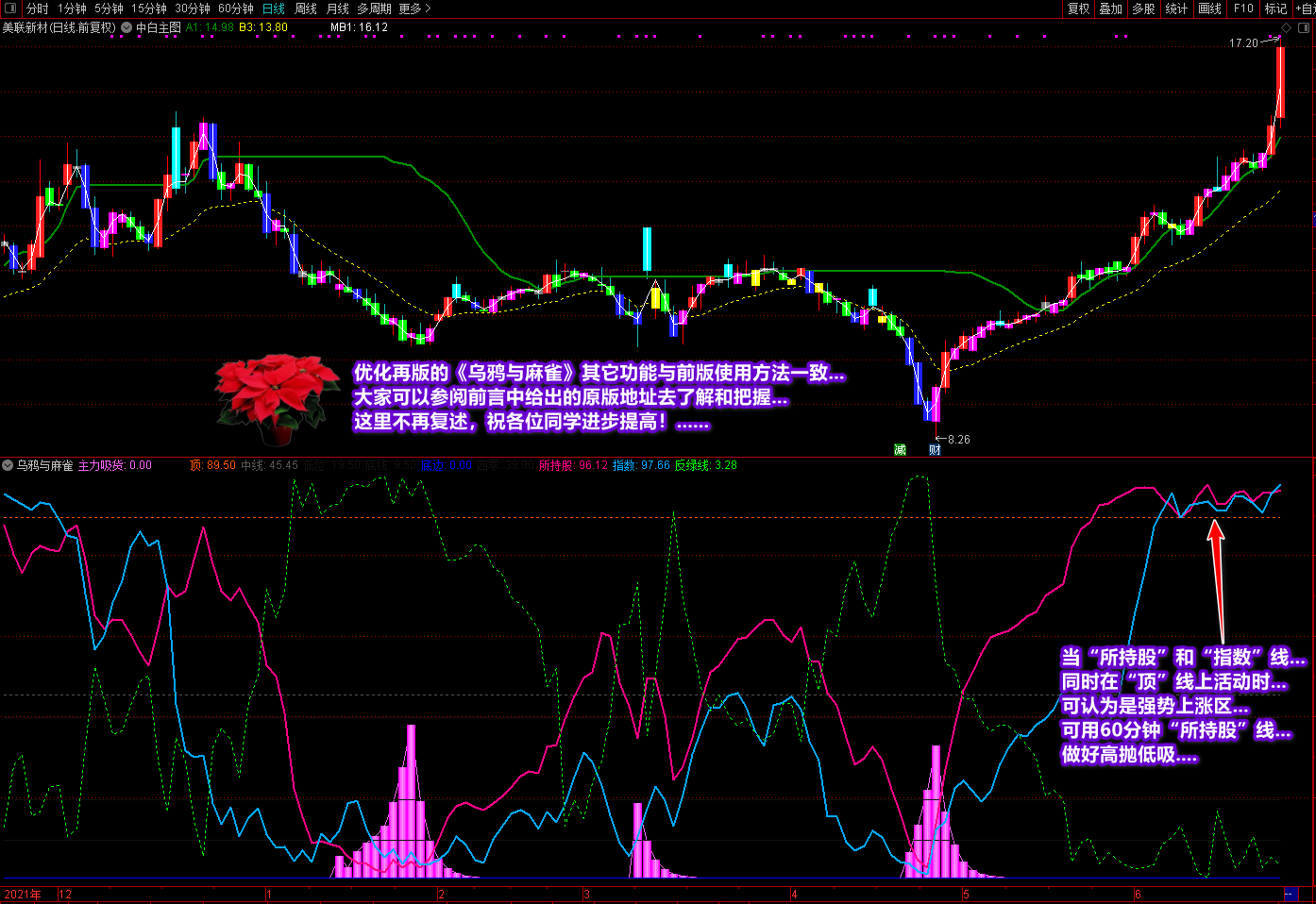Click the diamond marker icon at top right
The width and height of the screenshot is (1316, 904).
tap(1286, 28)
